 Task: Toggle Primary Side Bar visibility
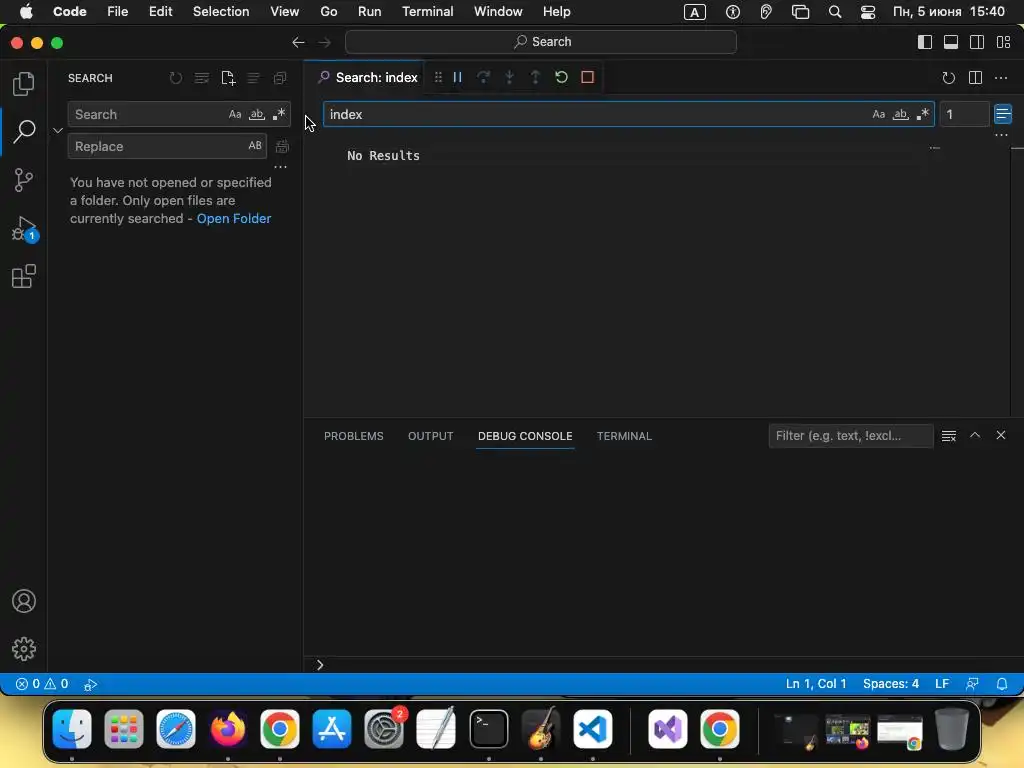coord(925,42)
